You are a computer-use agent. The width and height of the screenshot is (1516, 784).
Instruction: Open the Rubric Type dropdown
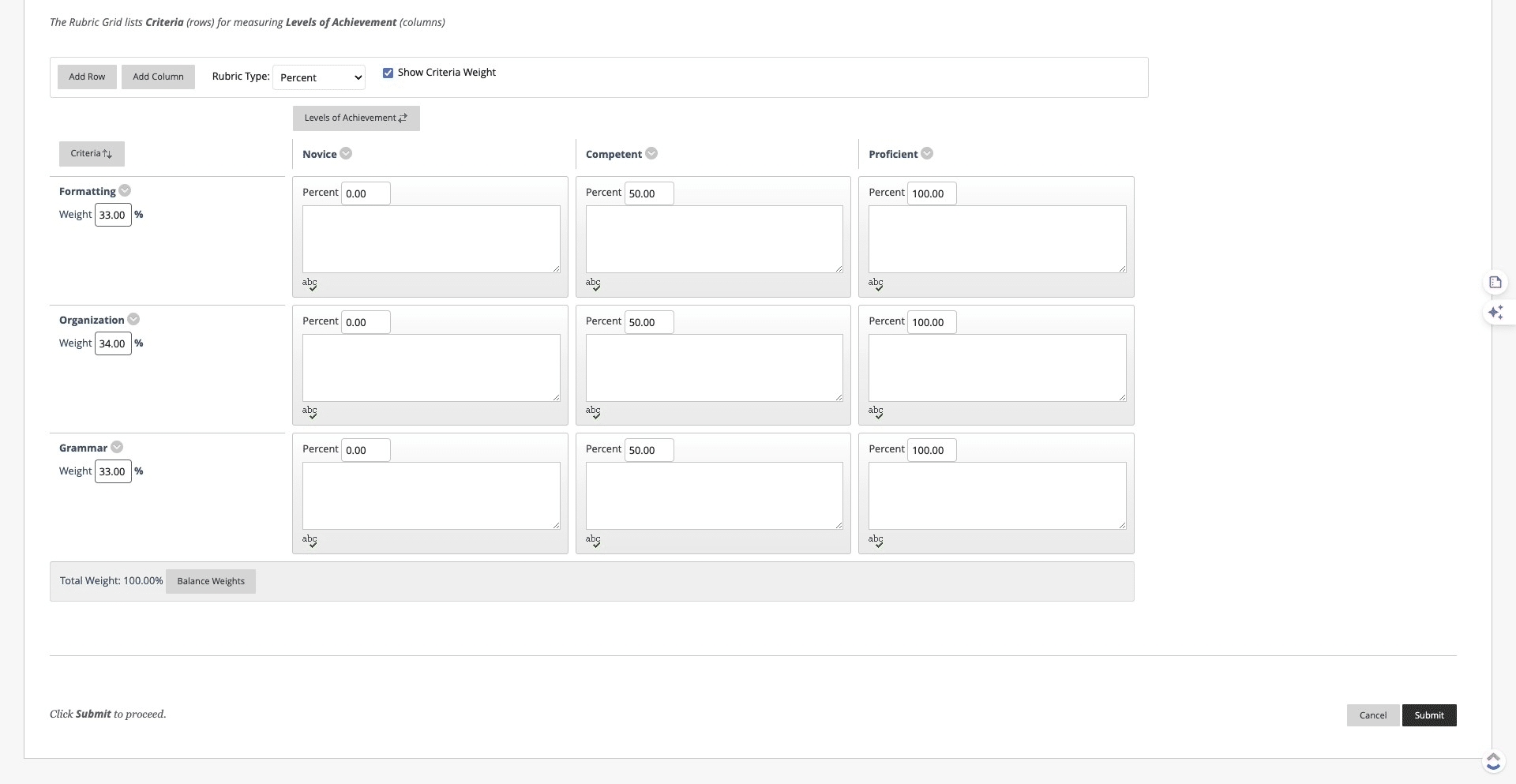(319, 77)
